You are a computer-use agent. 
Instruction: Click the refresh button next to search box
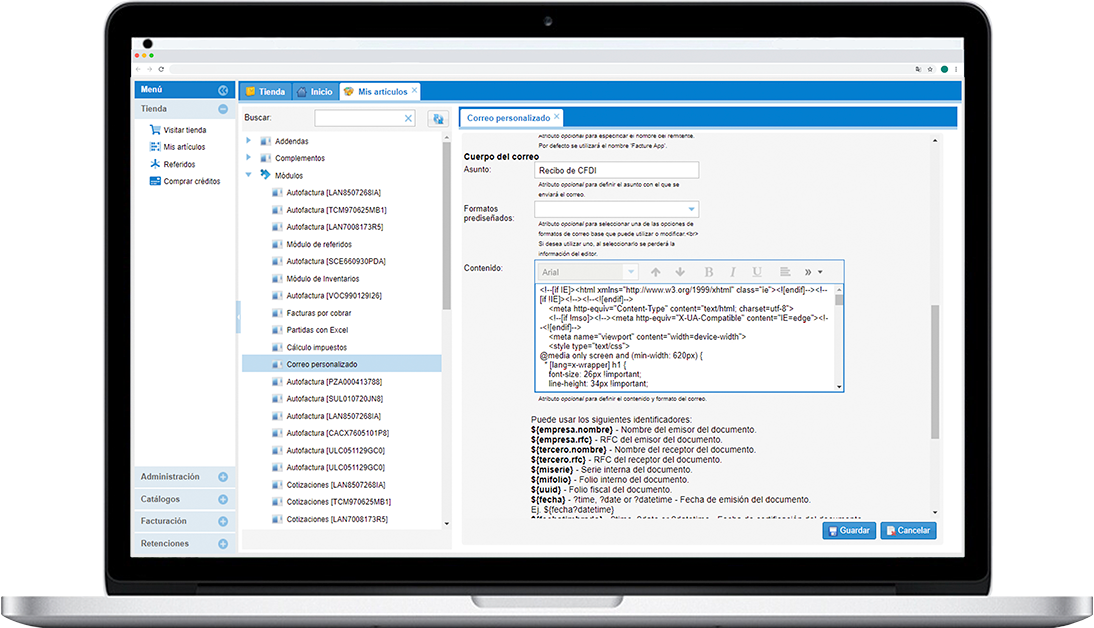[x=437, y=119]
